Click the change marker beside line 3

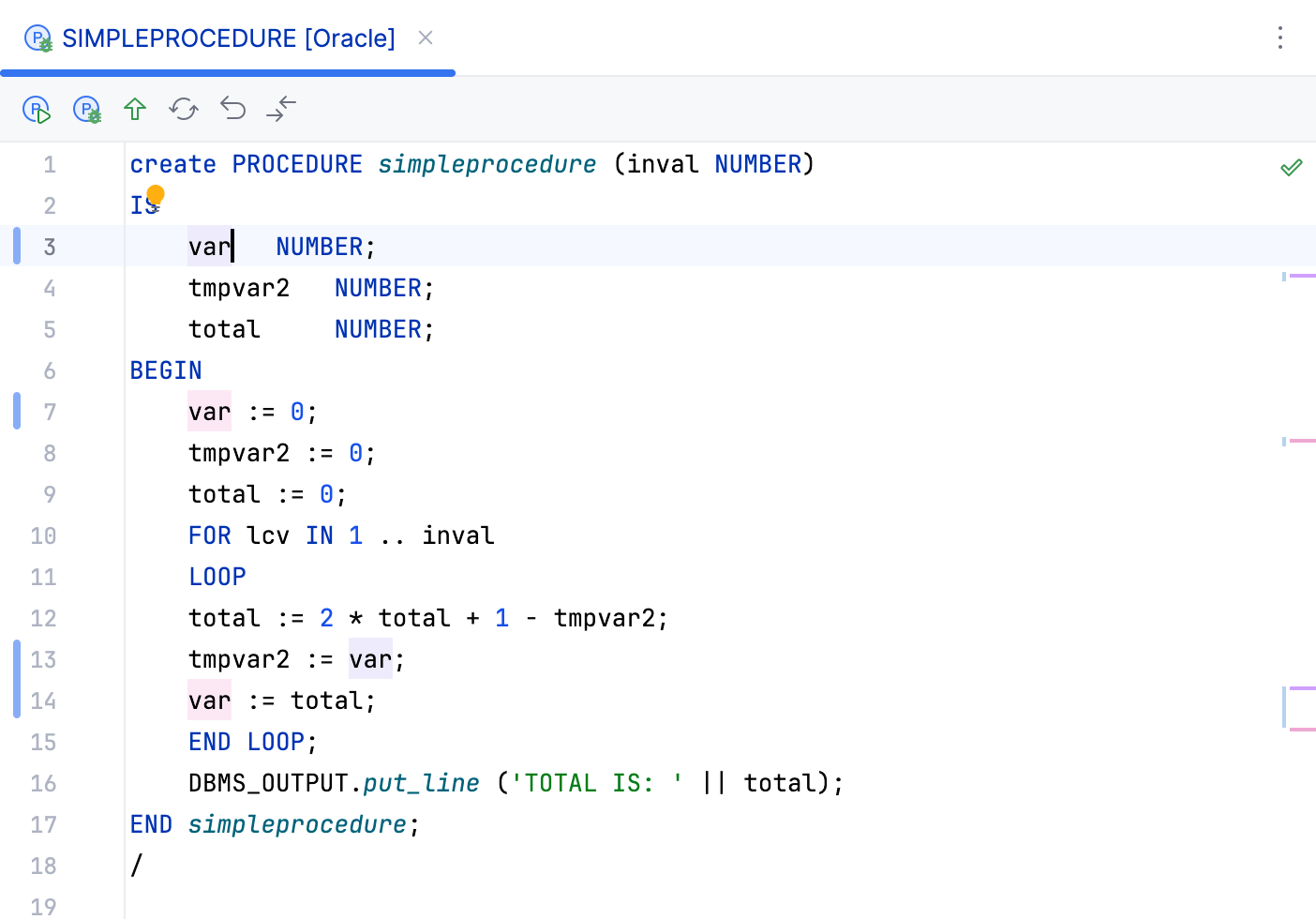[16, 246]
